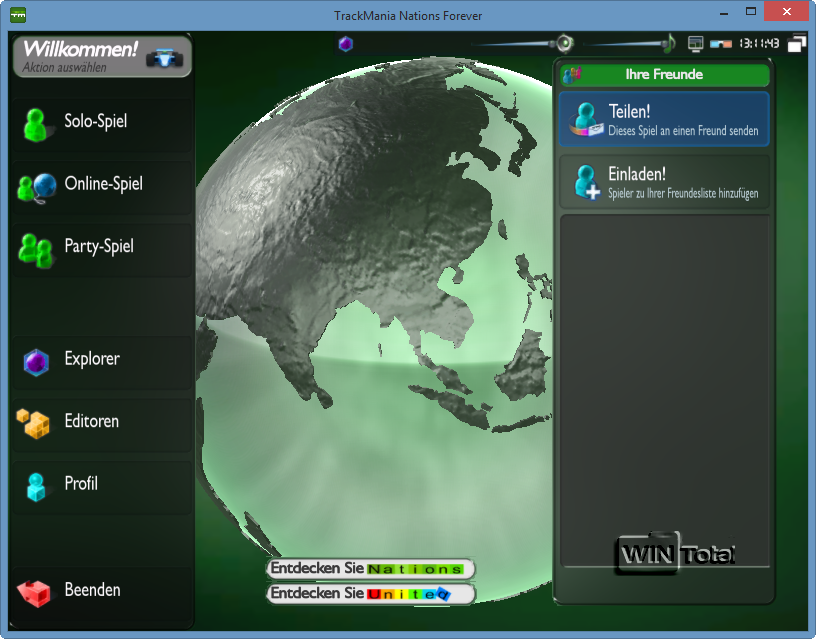Click the Ihre Freunde friends group icon
Screen dimensions: 816x639
[x=572, y=75]
